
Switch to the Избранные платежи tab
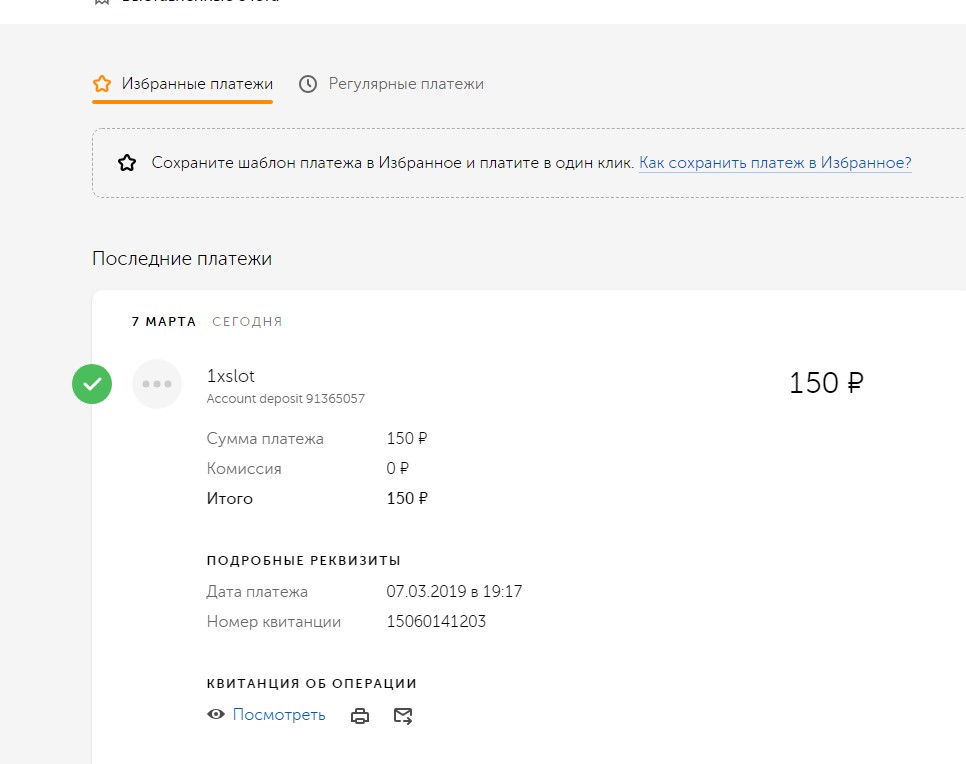click(x=196, y=84)
